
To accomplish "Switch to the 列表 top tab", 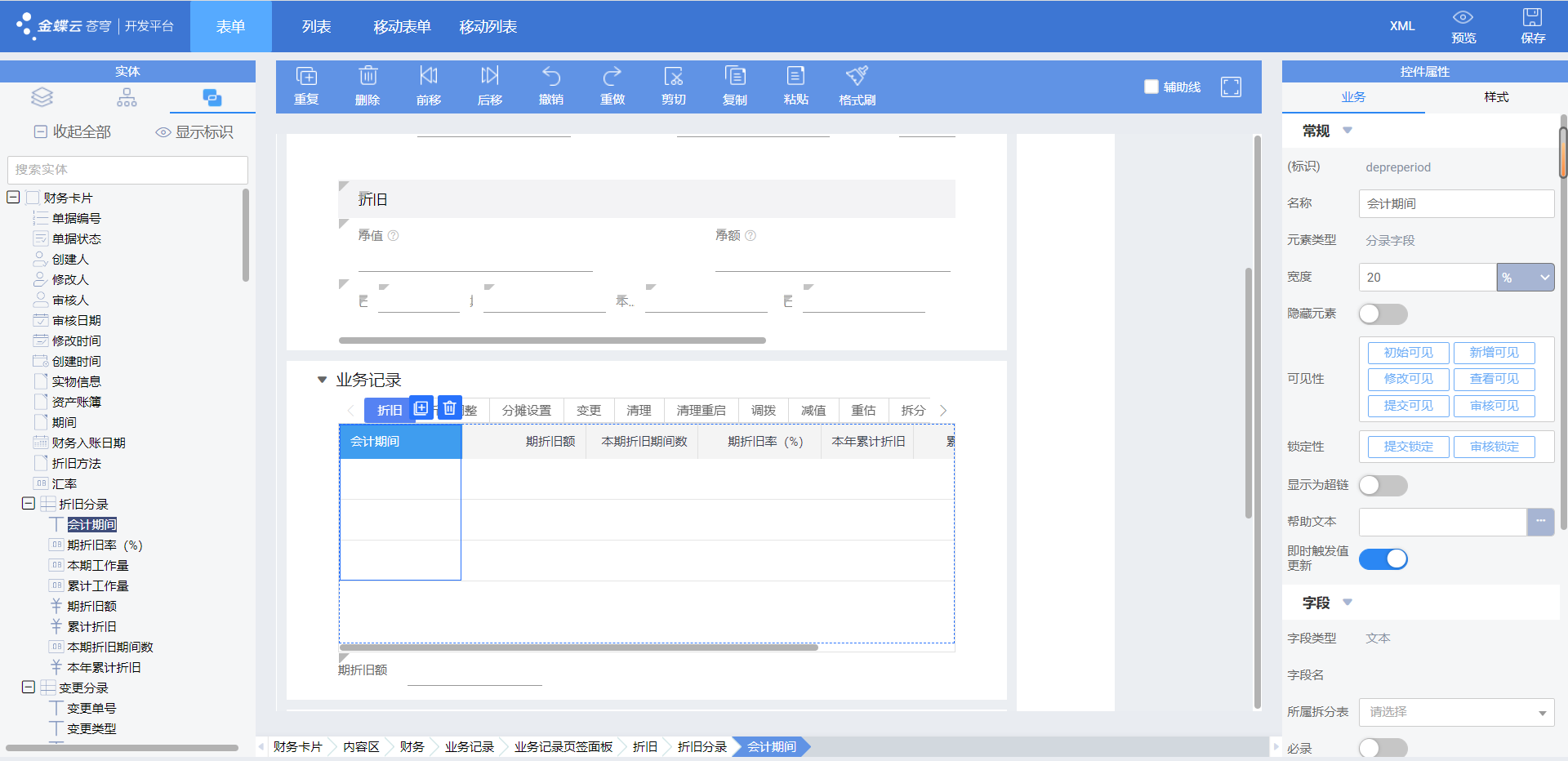I will tap(316, 27).
